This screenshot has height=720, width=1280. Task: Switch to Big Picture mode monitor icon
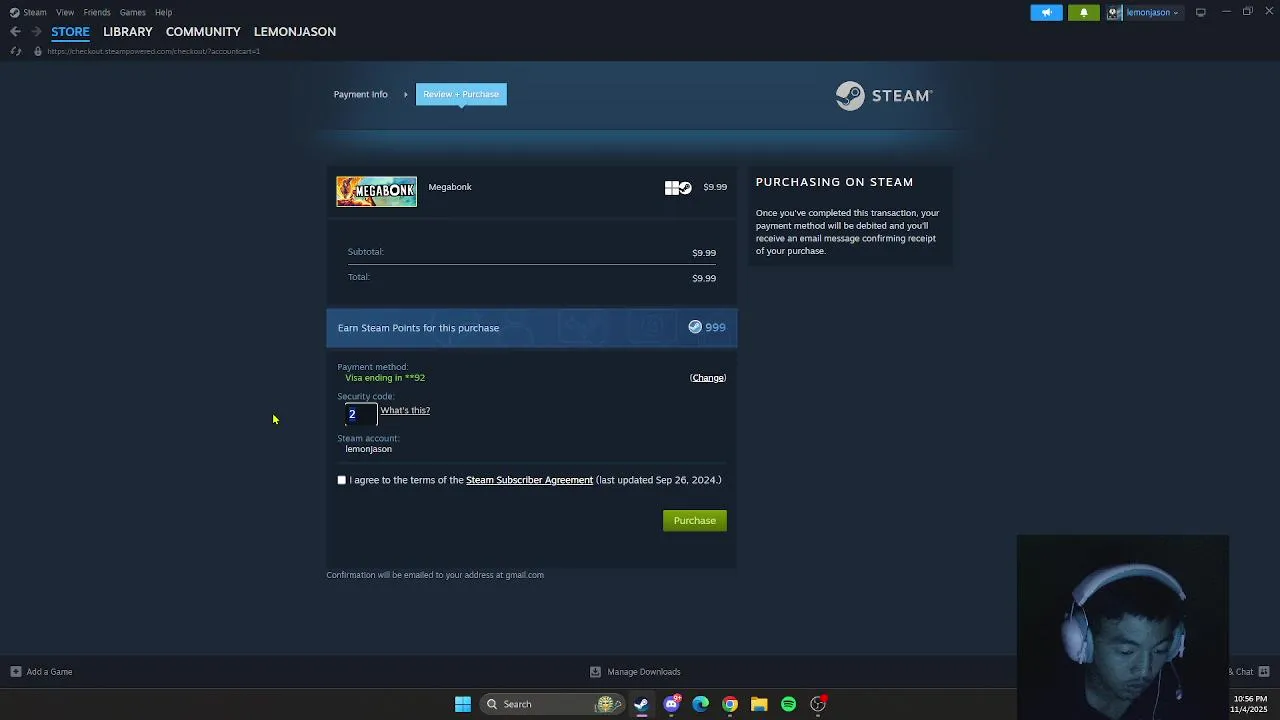coord(1201,12)
